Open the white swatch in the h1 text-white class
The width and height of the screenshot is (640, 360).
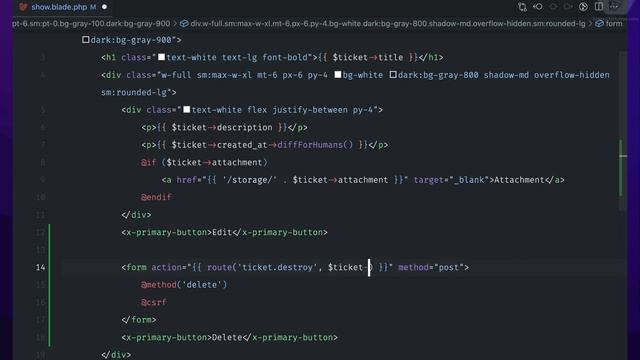point(162,57)
